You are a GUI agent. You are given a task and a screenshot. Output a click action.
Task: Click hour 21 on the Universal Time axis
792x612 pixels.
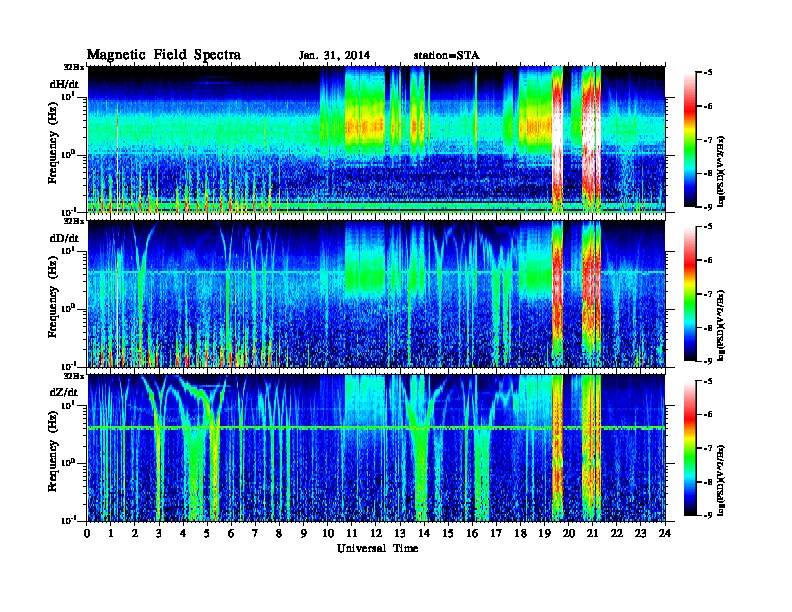pos(592,533)
